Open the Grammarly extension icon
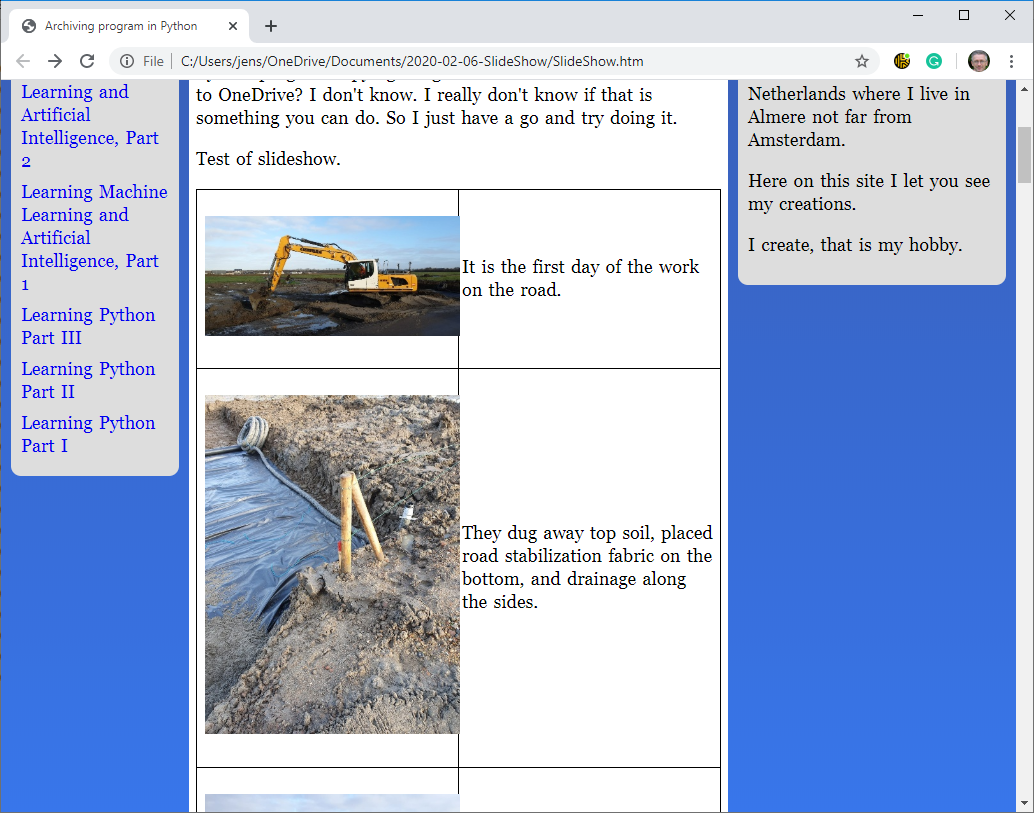This screenshot has width=1034, height=813. 934,61
